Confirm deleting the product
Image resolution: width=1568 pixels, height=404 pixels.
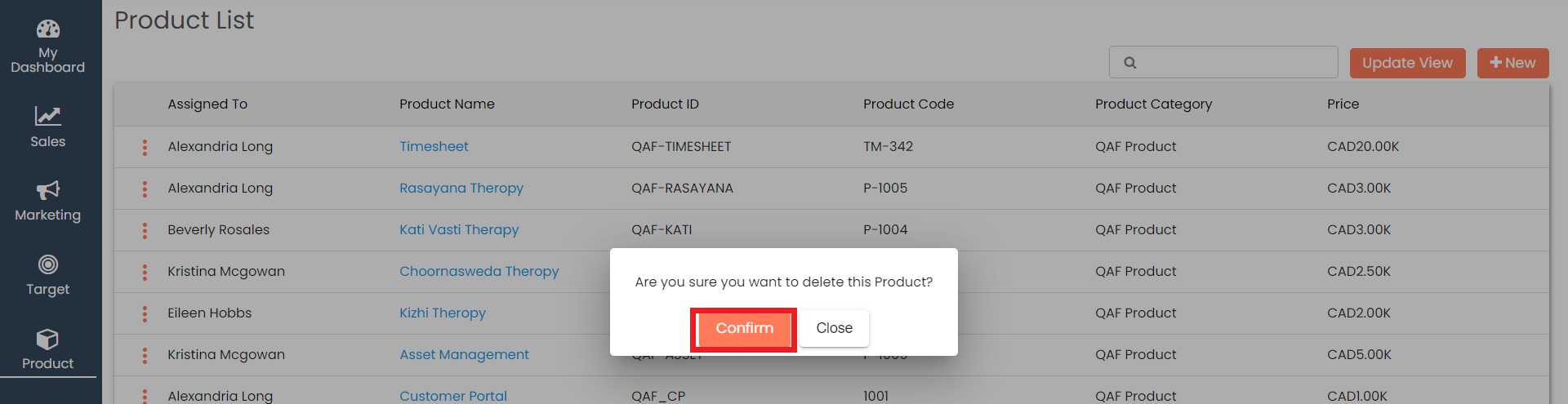pos(744,329)
